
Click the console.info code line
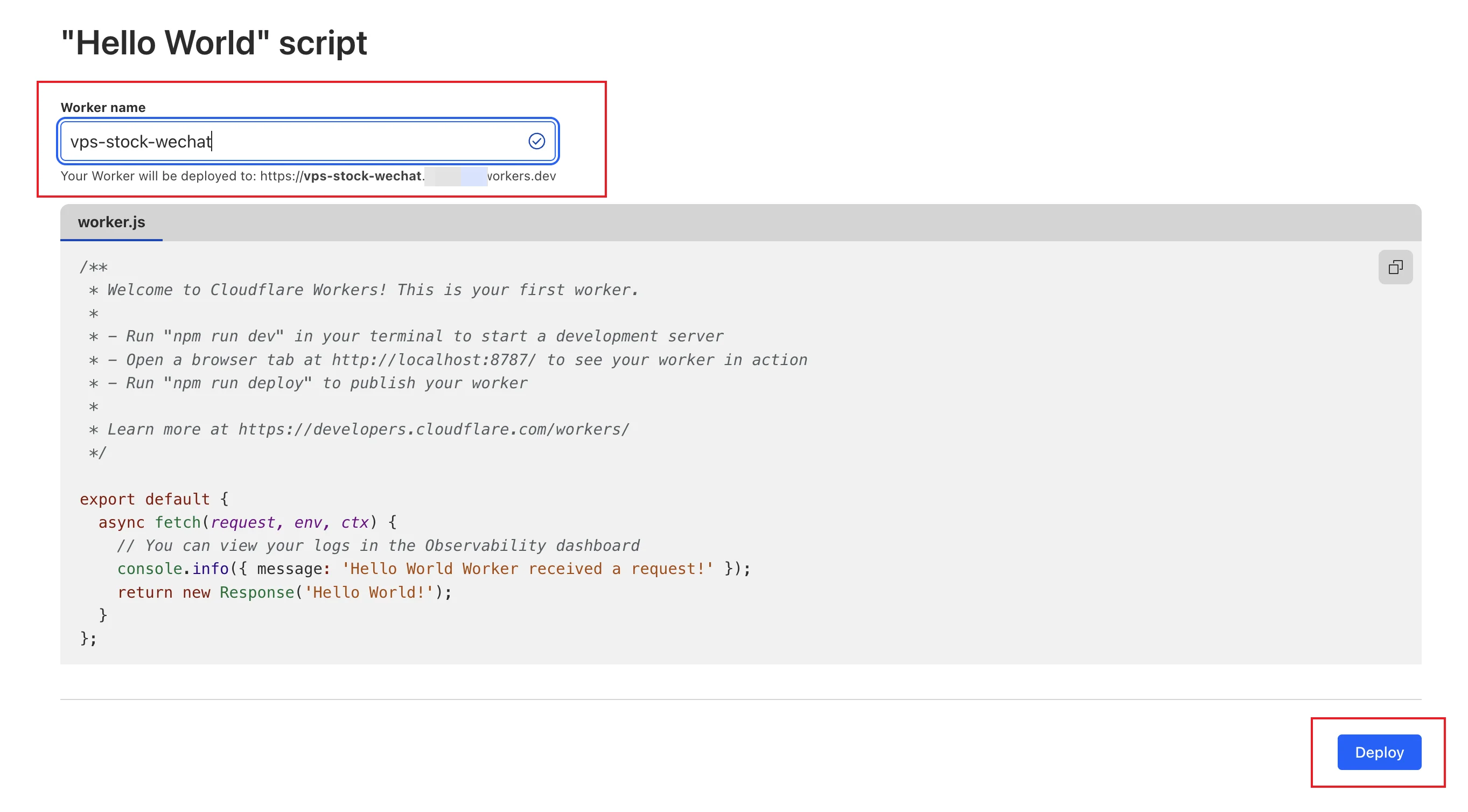(x=433, y=569)
